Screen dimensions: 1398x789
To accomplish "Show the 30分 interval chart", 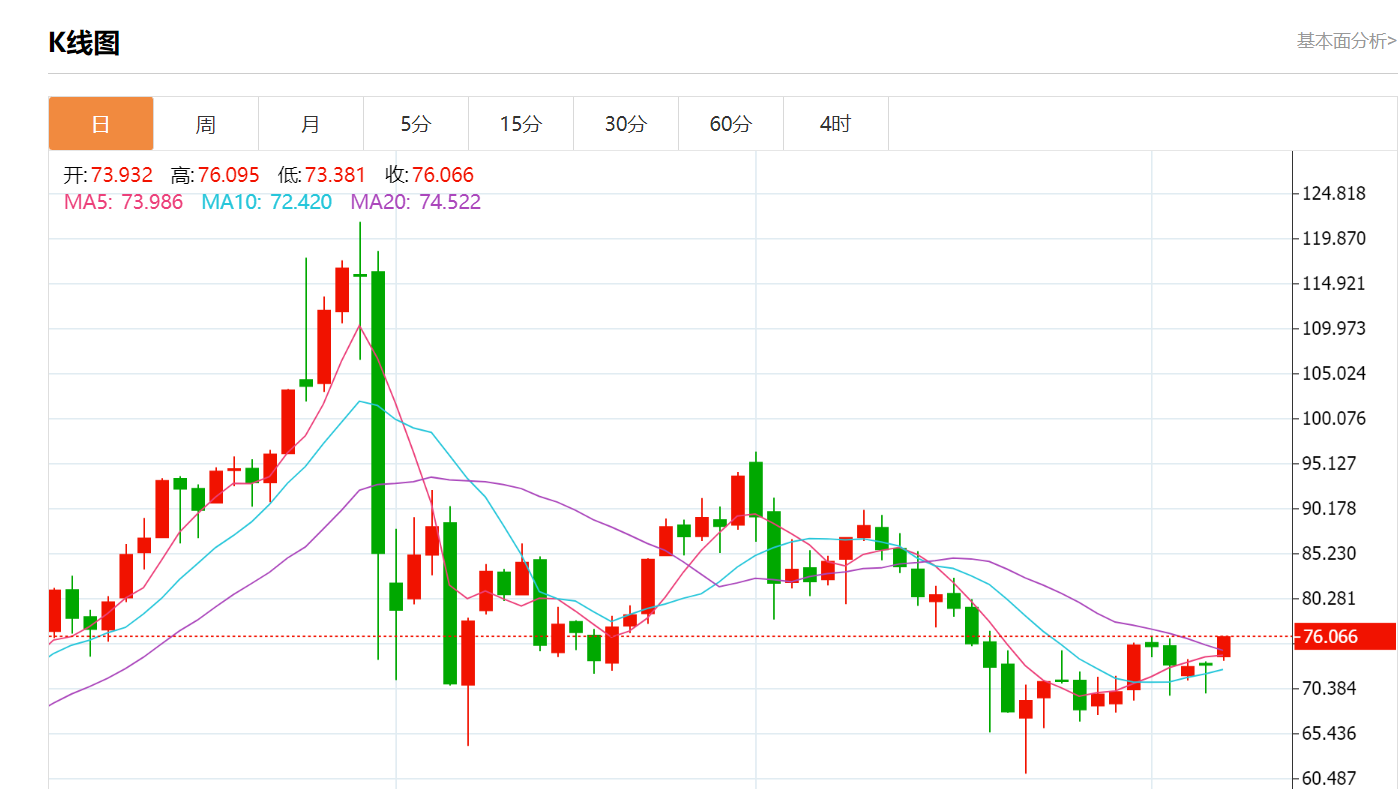I will pos(625,124).
